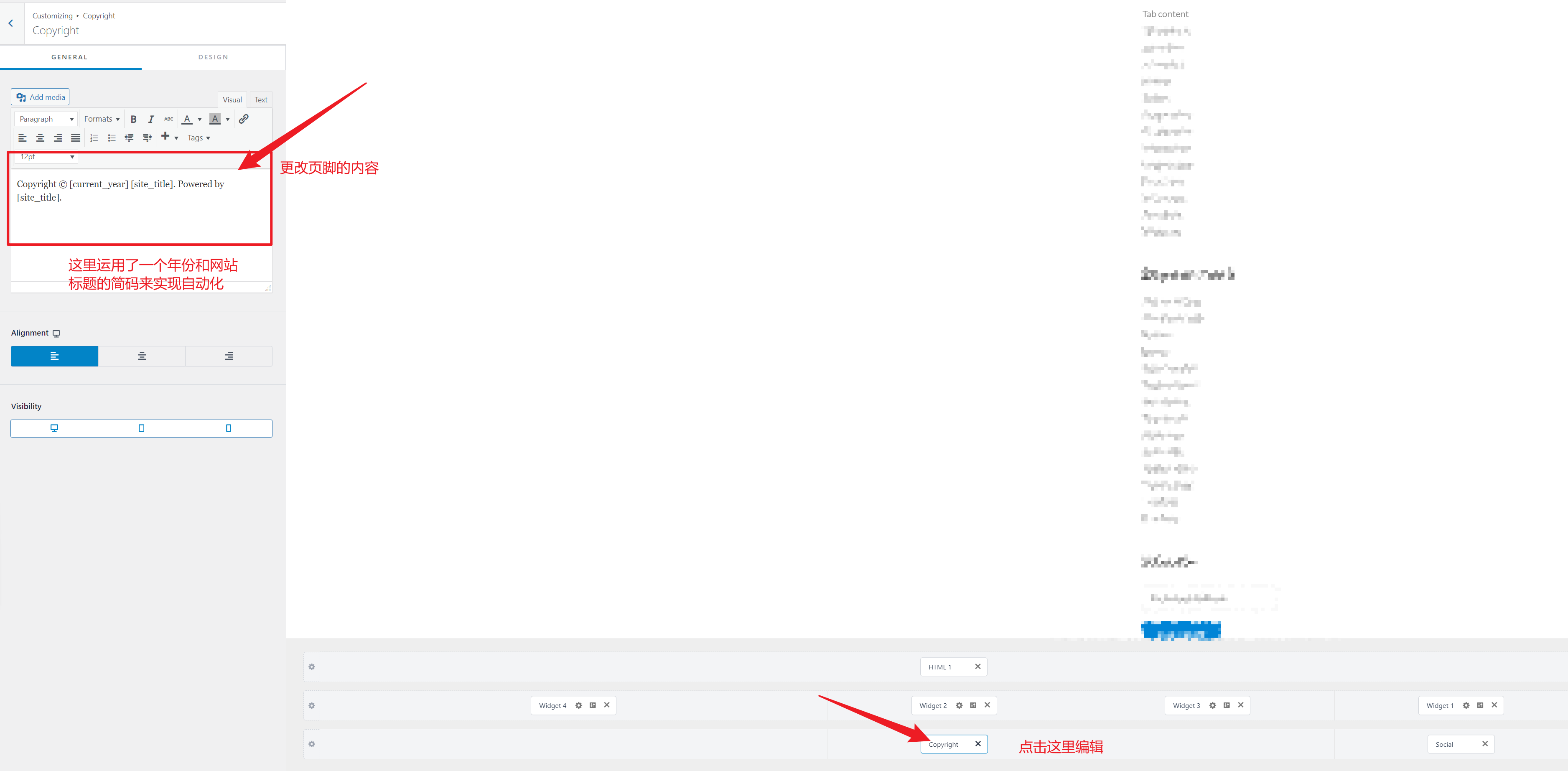1568x771 pixels.
Task: Click the Bold formatting icon
Action: pos(132,120)
